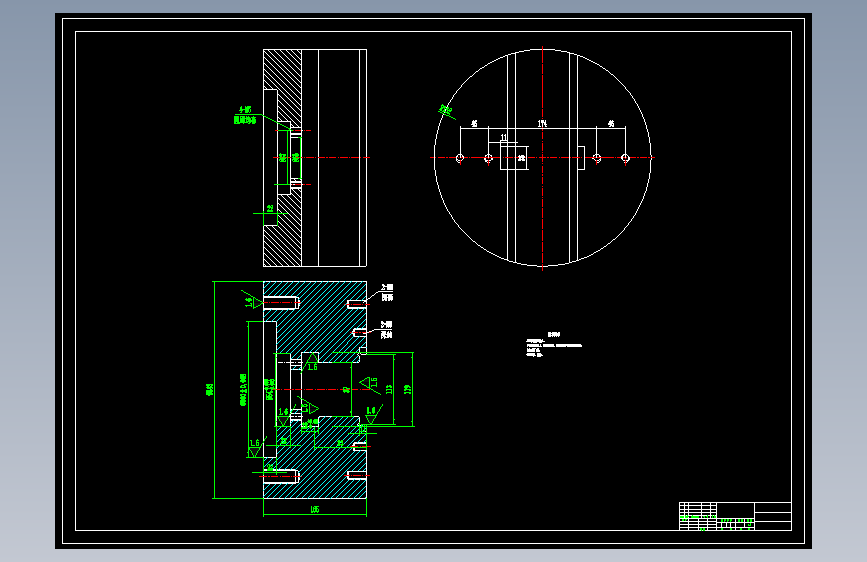Click the white hatched region in top-left view
Viewport: 867px width, 562px height.
[x=283, y=158]
